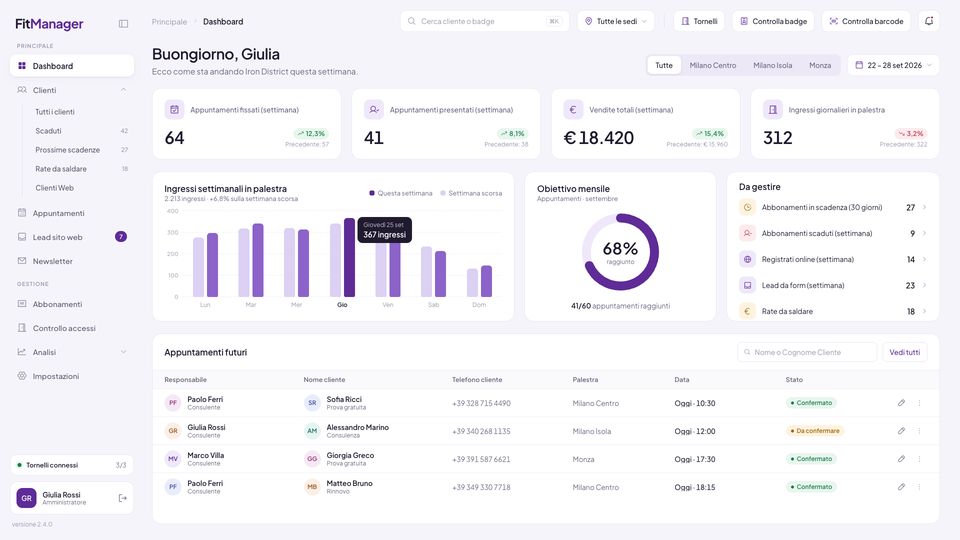The height and width of the screenshot is (540, 960).
Task: Open more options for Matteo Bruno row
Action: (919, 487)
